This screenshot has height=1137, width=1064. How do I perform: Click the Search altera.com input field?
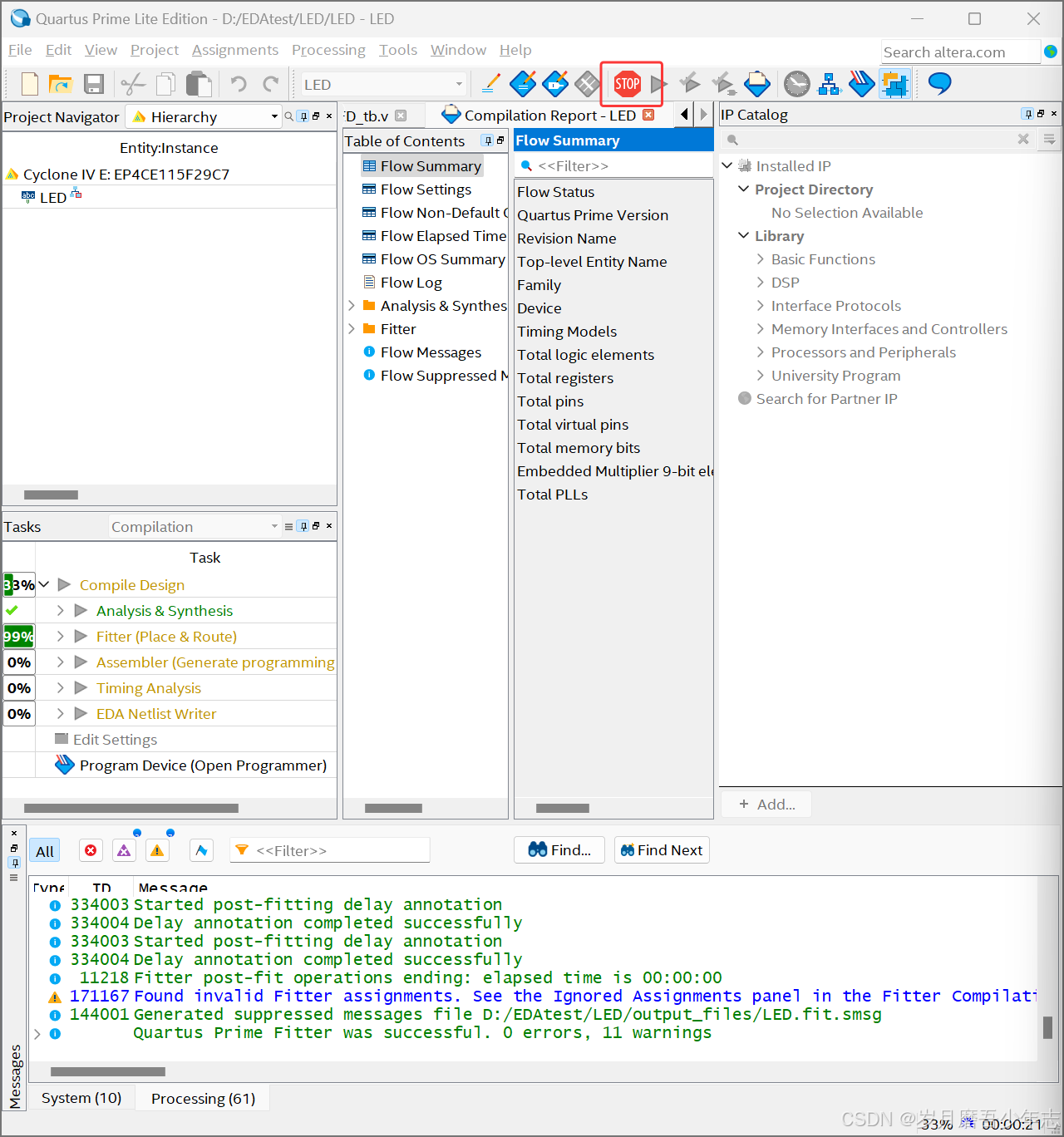960,52
